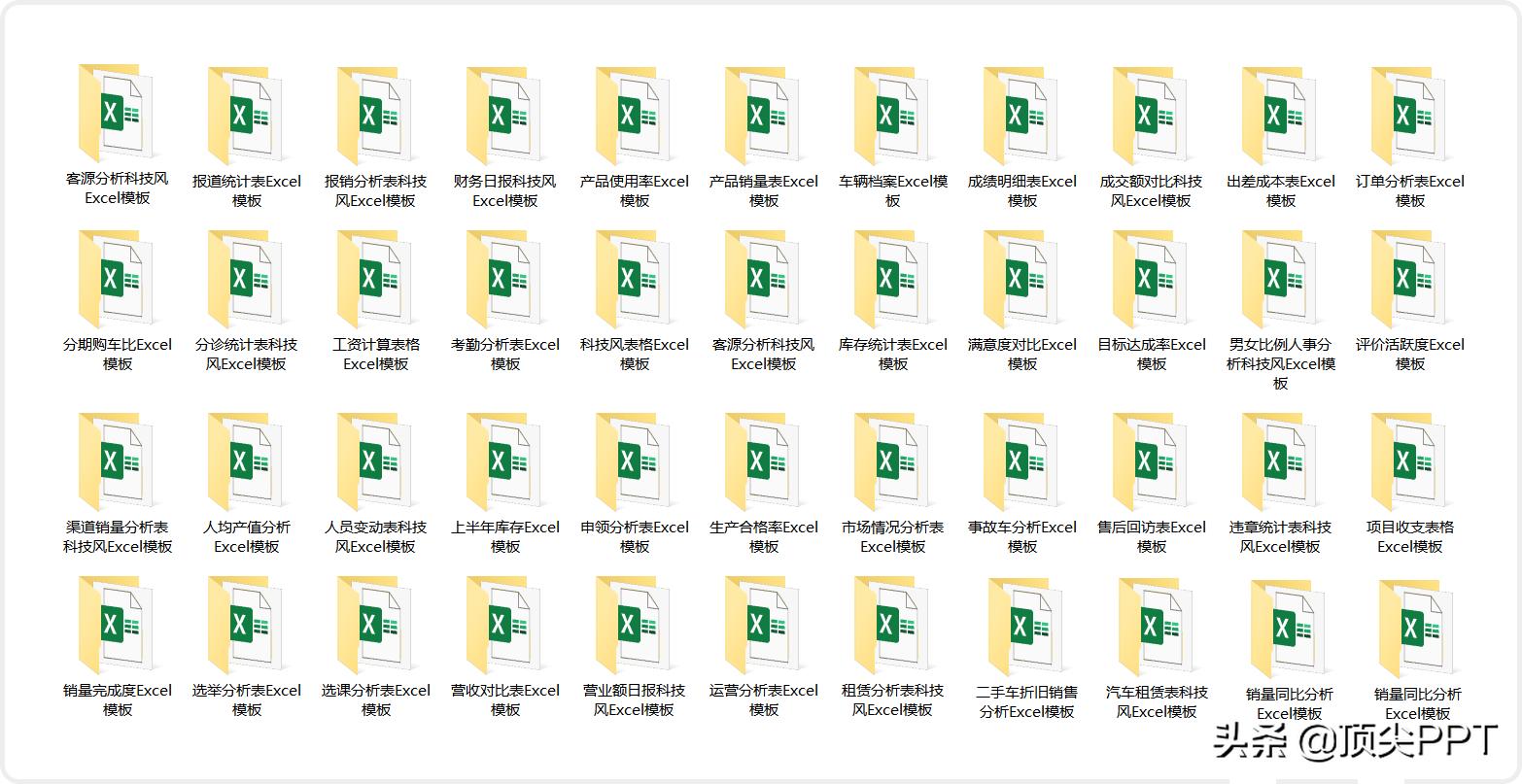Open the 出差成本表Excel模板 folder

pyautogui.click(x=1280, y=115)
